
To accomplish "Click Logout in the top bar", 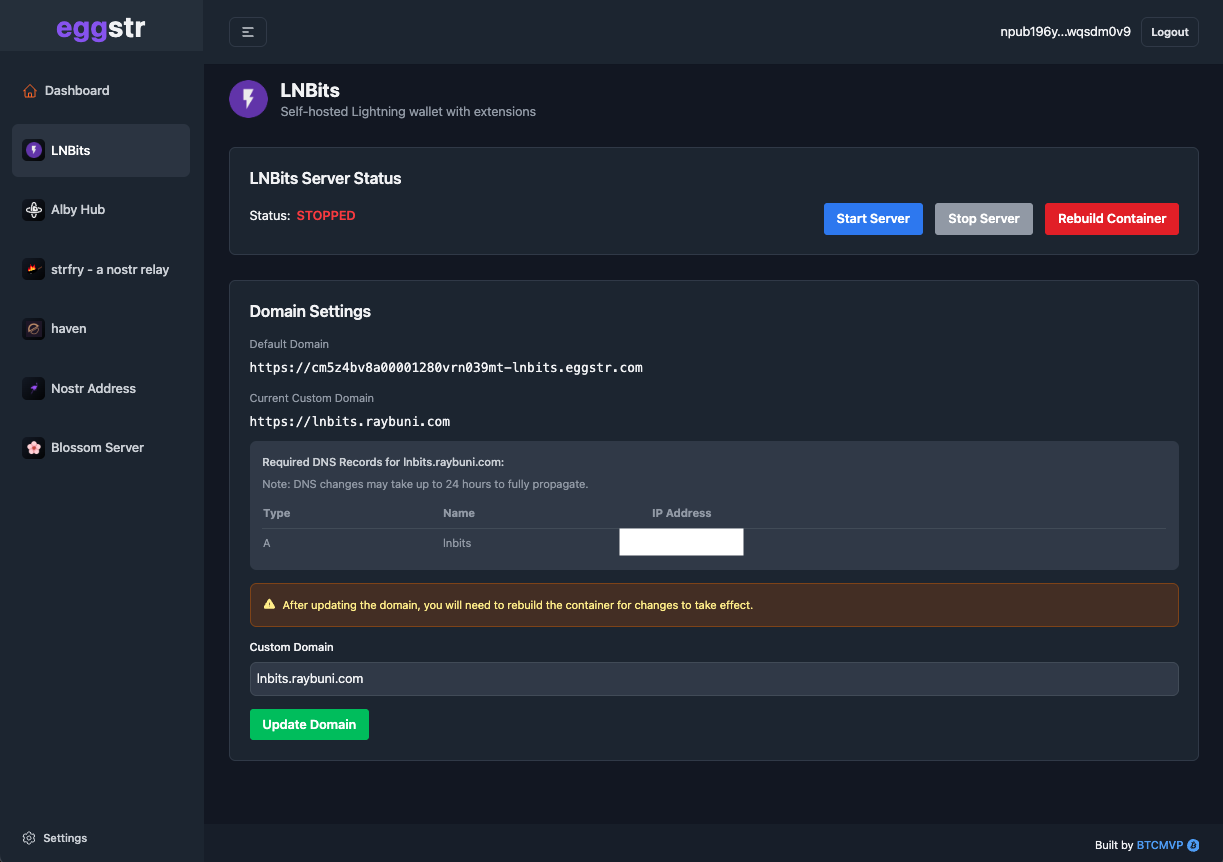I will coord(1169,31).
